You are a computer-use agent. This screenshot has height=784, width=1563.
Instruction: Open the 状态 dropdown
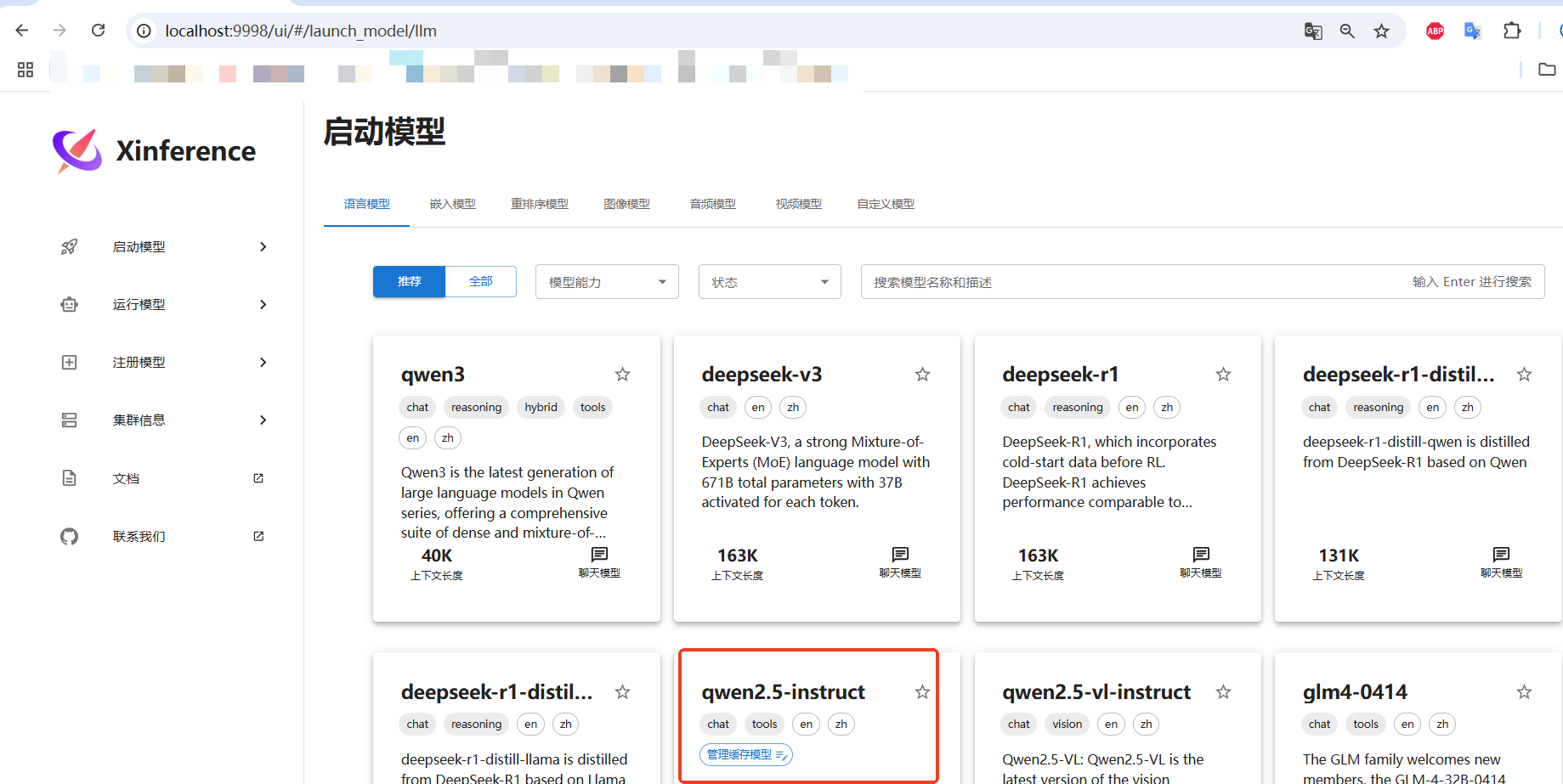[x=770, y=282]
